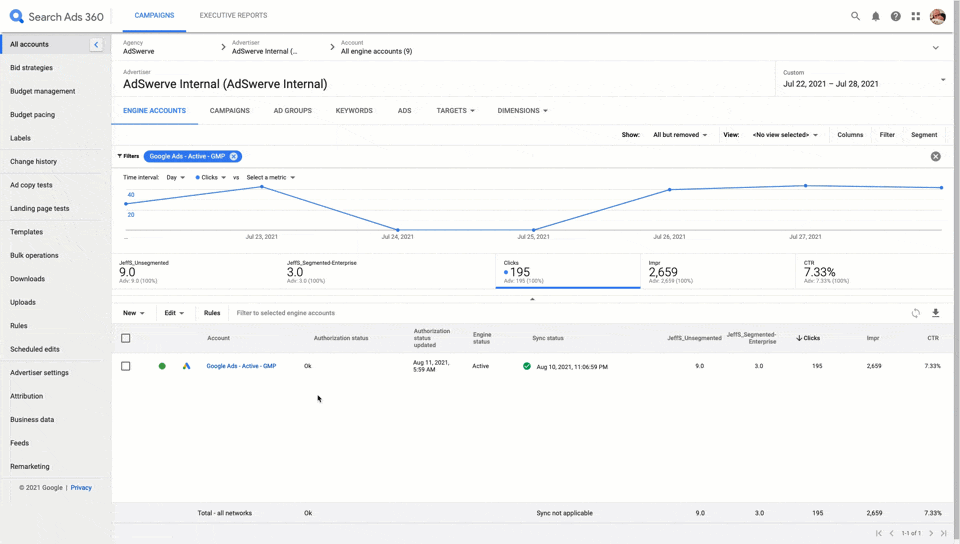Open the View: No view selected dropdown

[785, 135]
